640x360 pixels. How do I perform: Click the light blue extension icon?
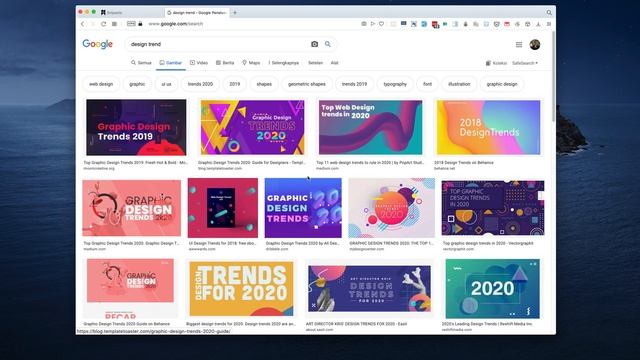pyautogui.click(x=424, y=24)
